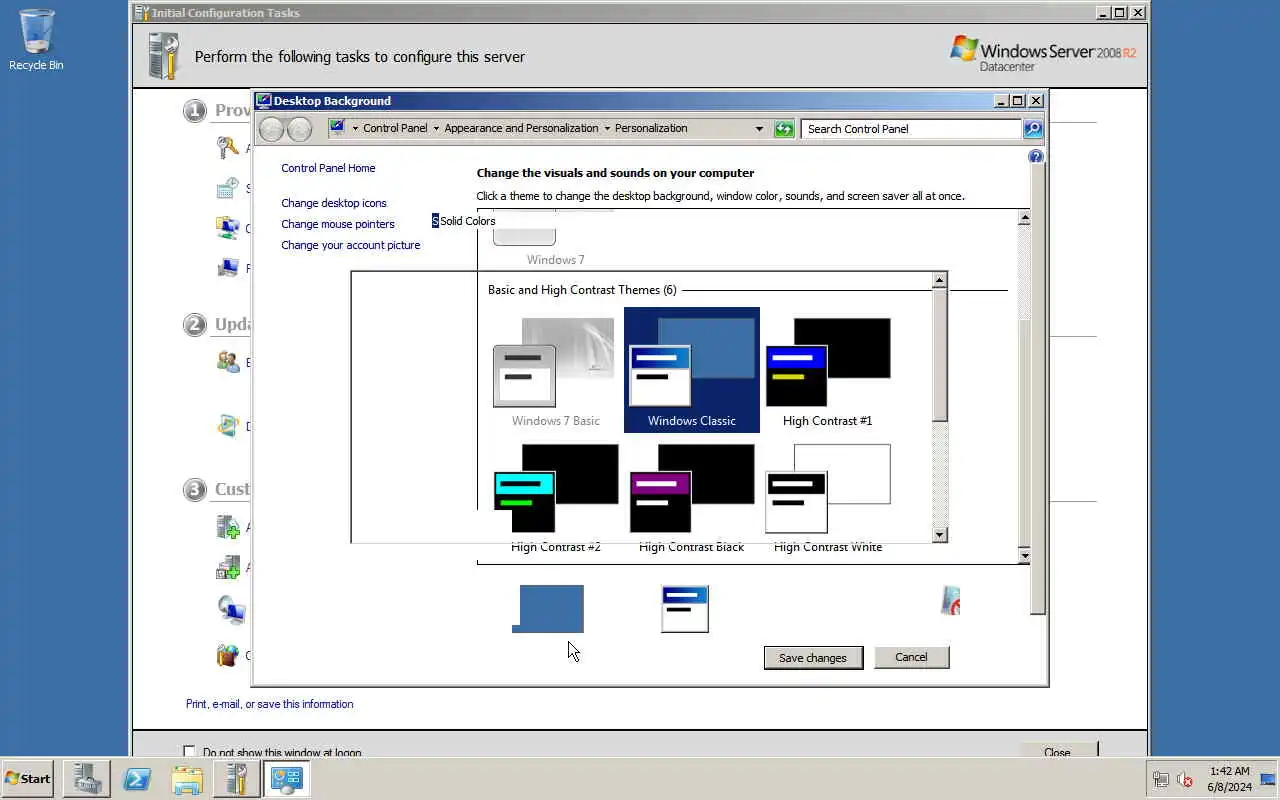Click the Windows Update download icon
Viewport: 1280px width, 800px height.
pyautogui.click(x=228, y=426)
